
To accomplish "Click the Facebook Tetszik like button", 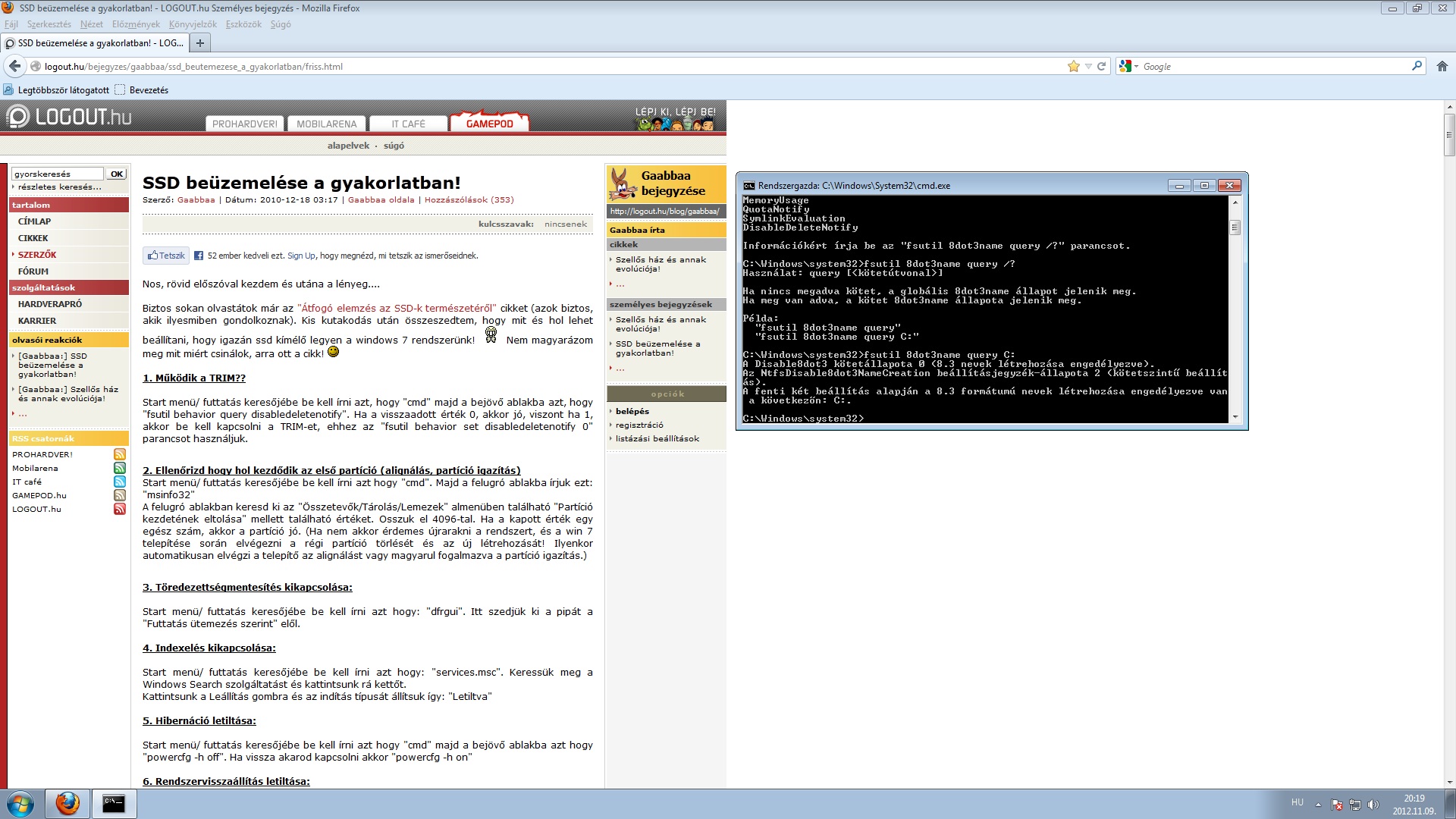I will click(x=166, y=256).
